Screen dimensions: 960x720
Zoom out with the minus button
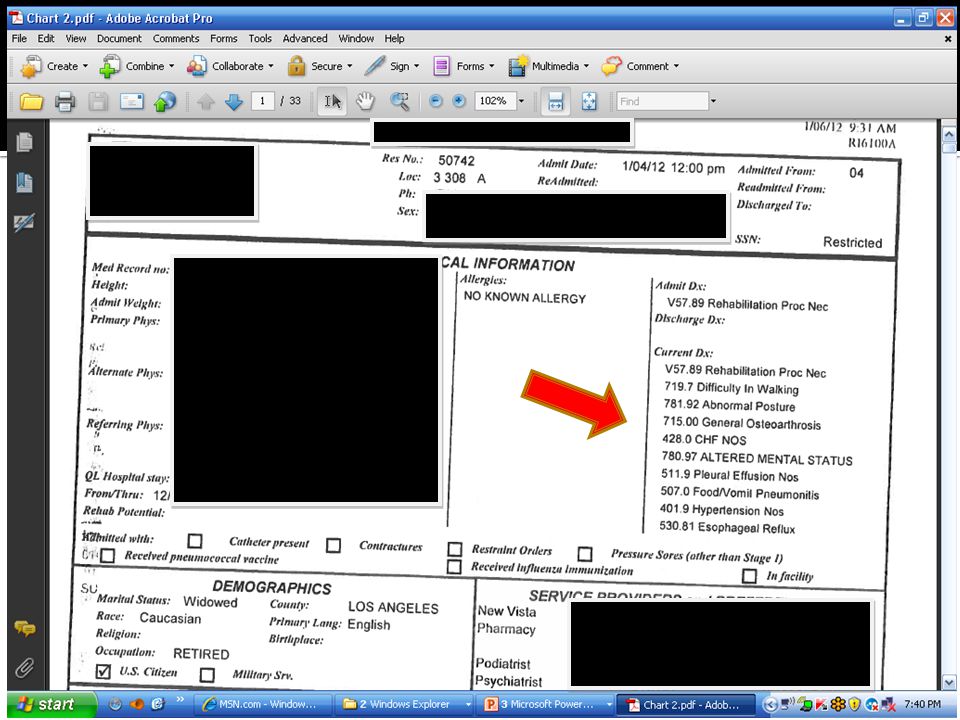(435, 101)
